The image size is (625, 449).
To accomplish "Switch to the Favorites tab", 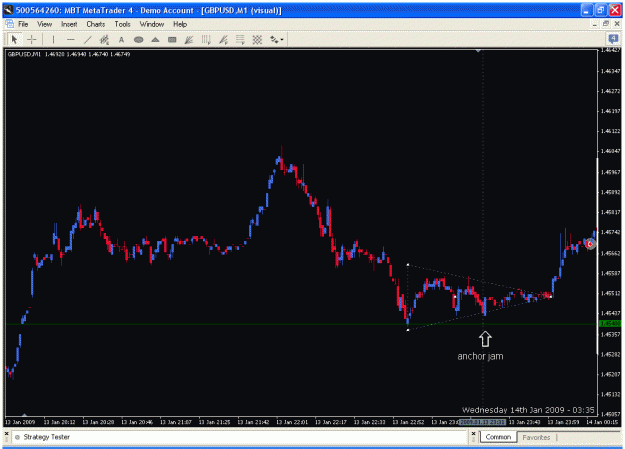I will [x=536, y=437].
